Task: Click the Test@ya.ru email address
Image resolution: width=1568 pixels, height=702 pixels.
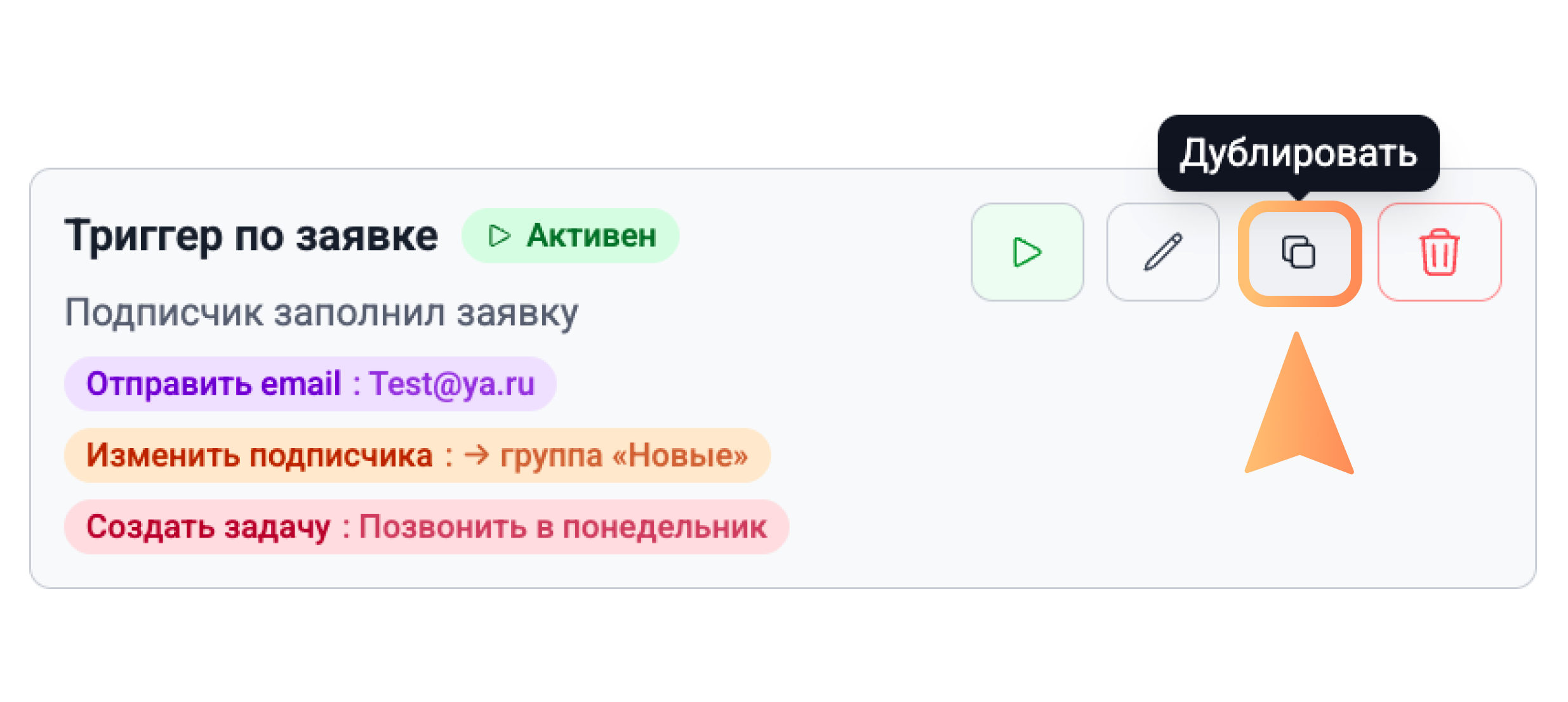Action: 452,384
